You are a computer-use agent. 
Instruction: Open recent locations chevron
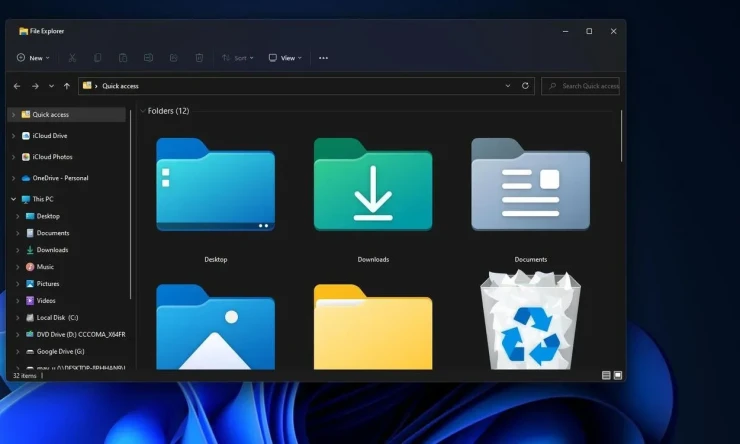(51, 86)
